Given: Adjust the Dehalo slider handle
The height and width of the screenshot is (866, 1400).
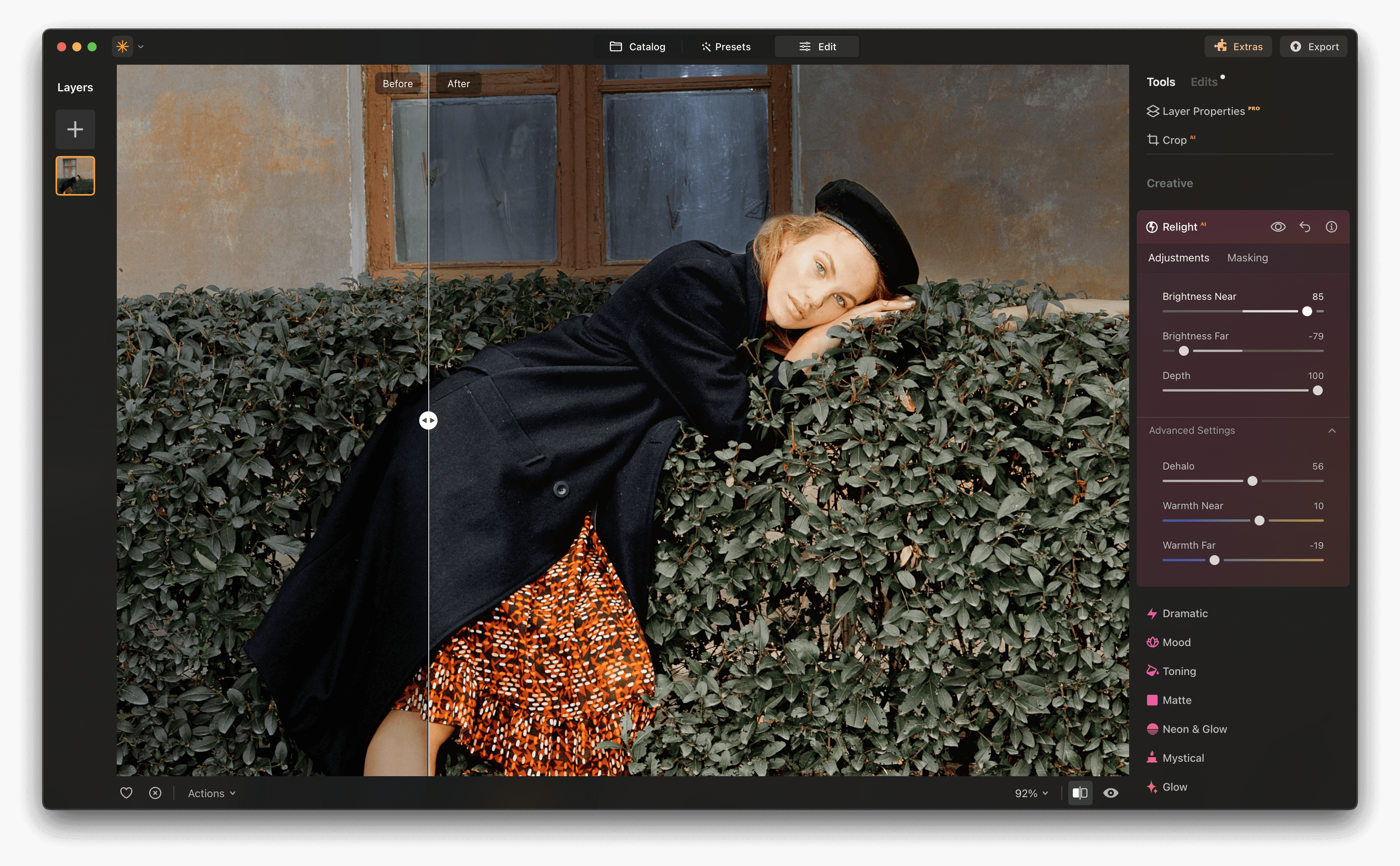Looking at the screenshot, I should click(x=1252, y=481).
